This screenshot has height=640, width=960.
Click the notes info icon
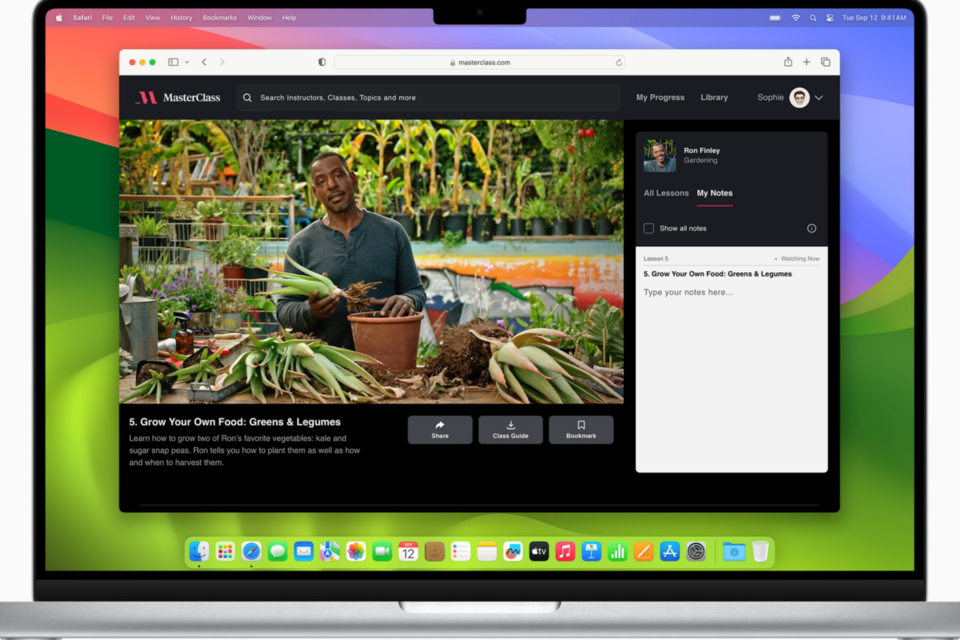pos(811,228)
